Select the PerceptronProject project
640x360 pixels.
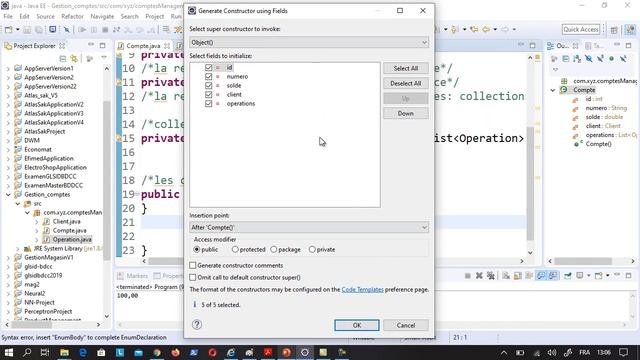click(x=48, y=311)
